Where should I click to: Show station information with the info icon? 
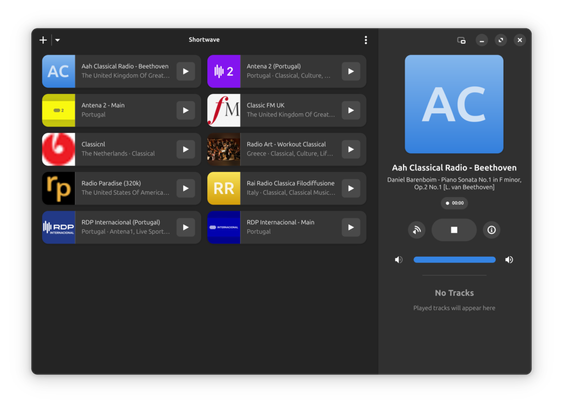[491, 230]
